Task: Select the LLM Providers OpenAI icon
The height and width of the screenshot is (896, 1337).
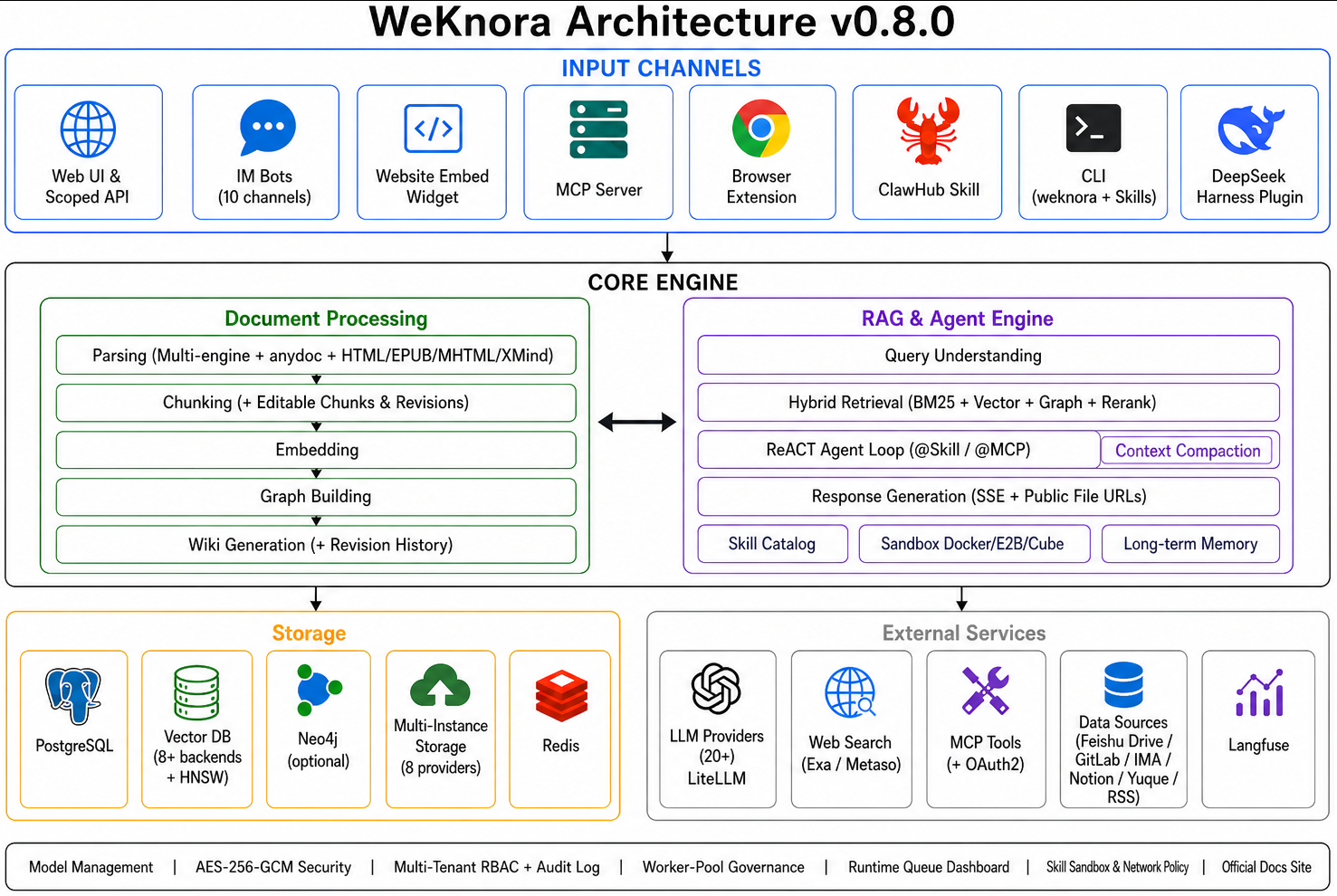Action: click(x=716, y=689)
